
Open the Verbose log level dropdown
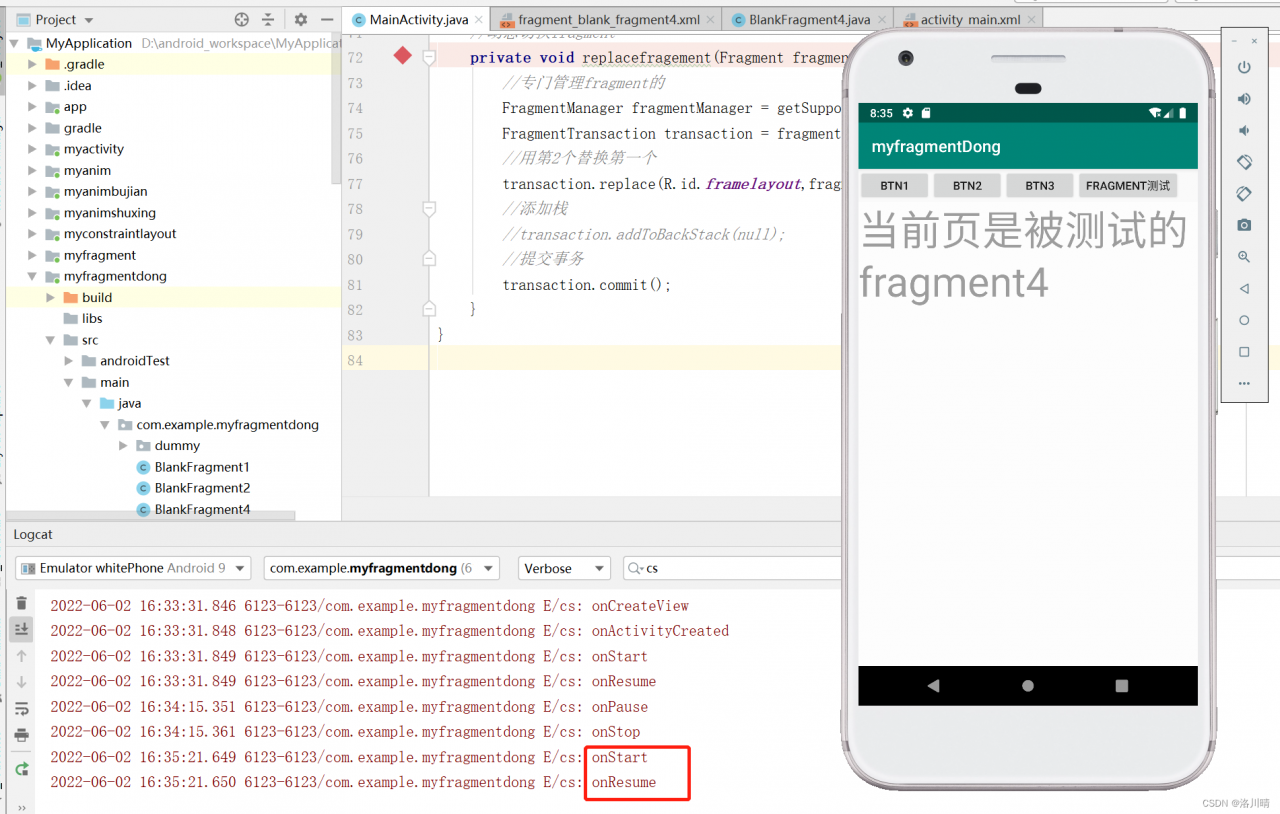point(564,568)
